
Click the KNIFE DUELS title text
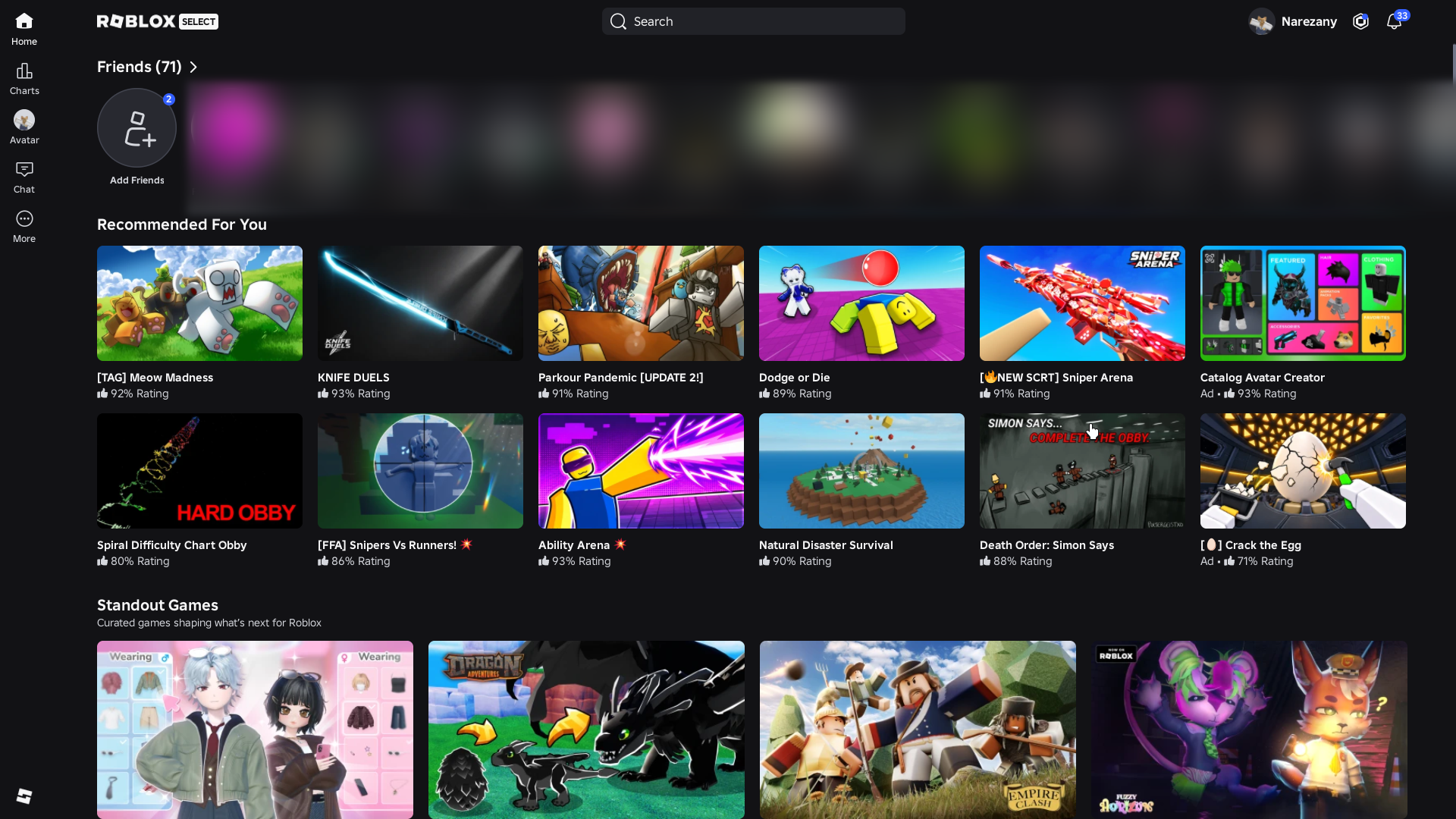[x=353, y=378]
